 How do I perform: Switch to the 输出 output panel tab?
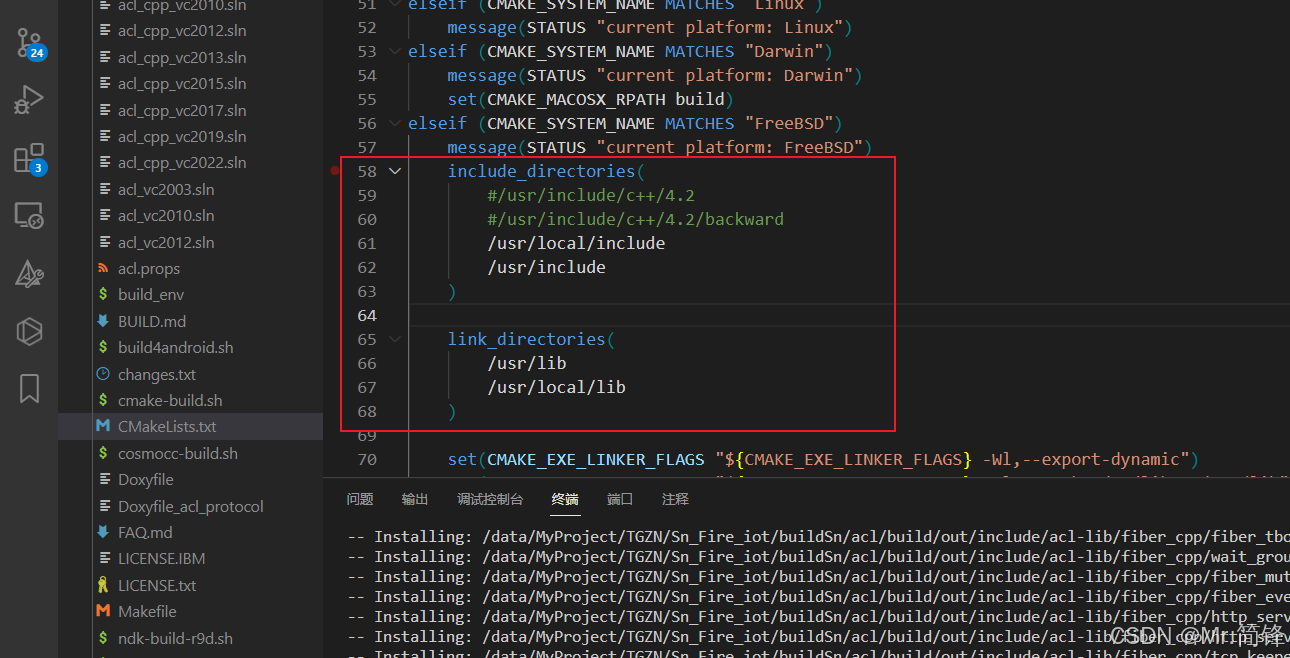pyautogui.click(x=414, y=499)
